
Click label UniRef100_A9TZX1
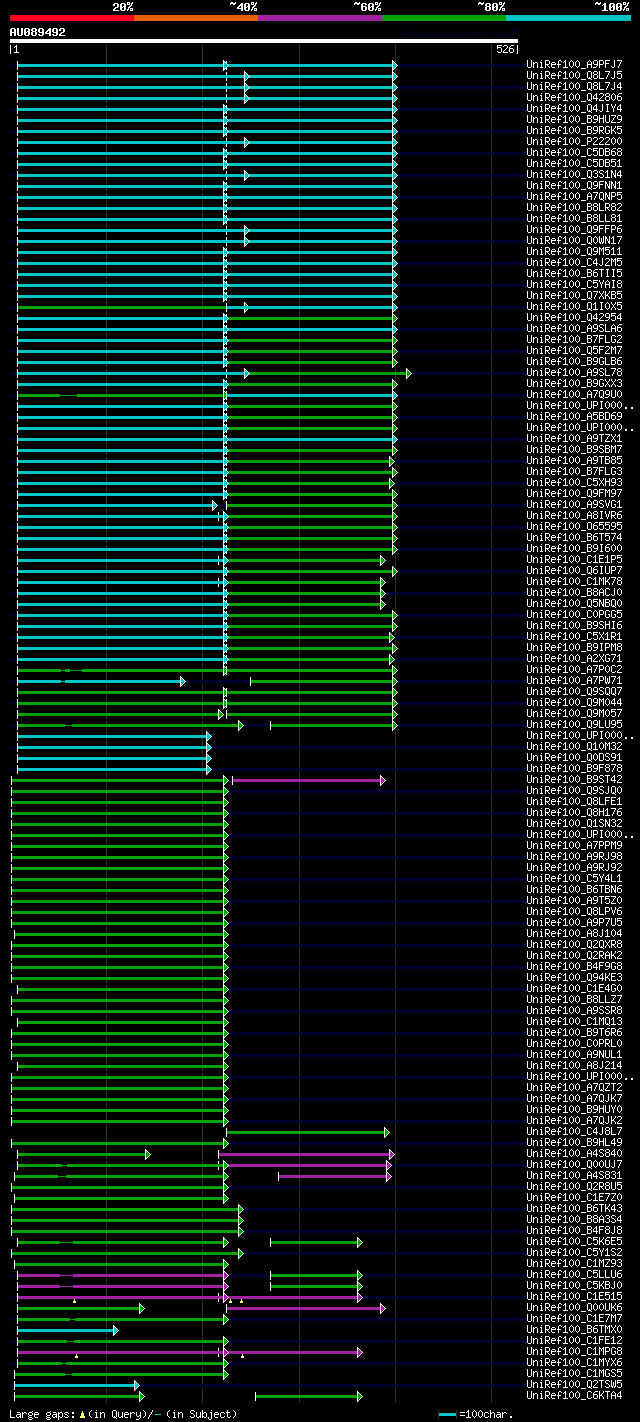pyautogui.click(x=575, y=439)
